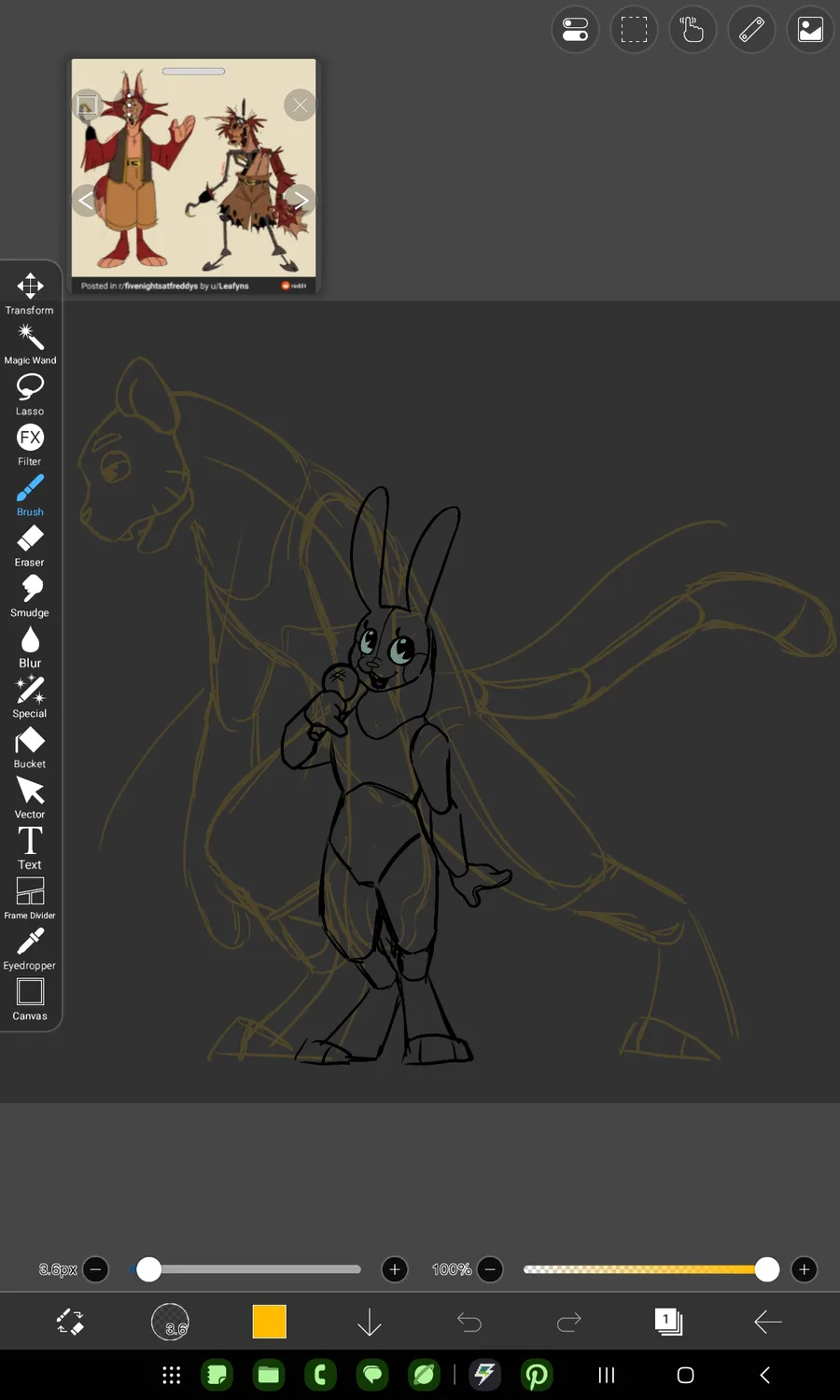Open the Android app drawer grid
Screen dimensions: 840x1400
pos(172,1375)
